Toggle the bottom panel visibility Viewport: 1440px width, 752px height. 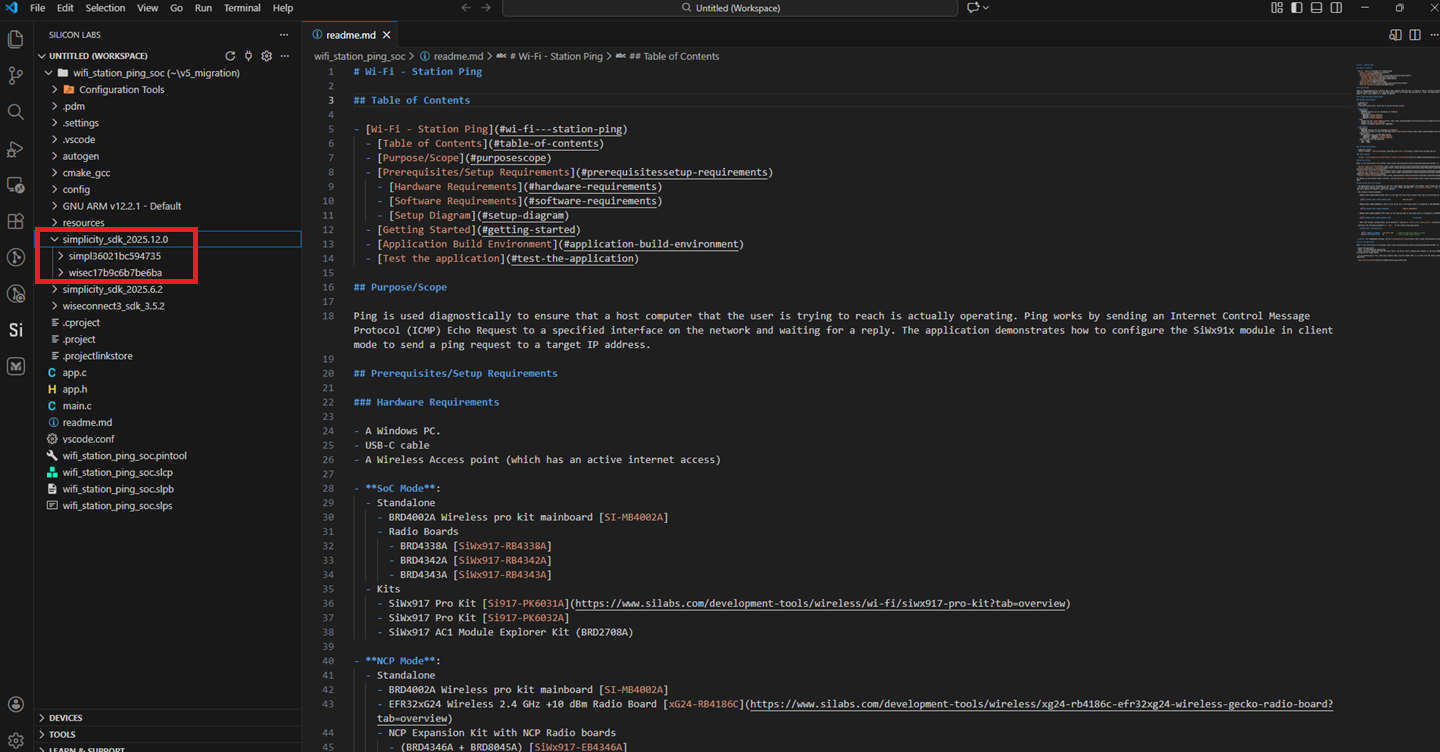pyautogui.click(x=1315, y=8)
